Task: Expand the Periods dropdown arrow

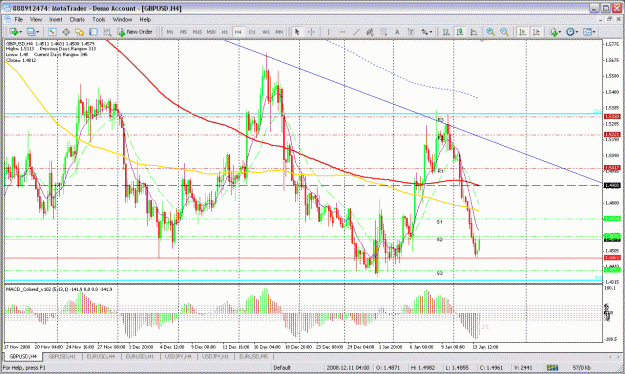Action: (577, 32)
